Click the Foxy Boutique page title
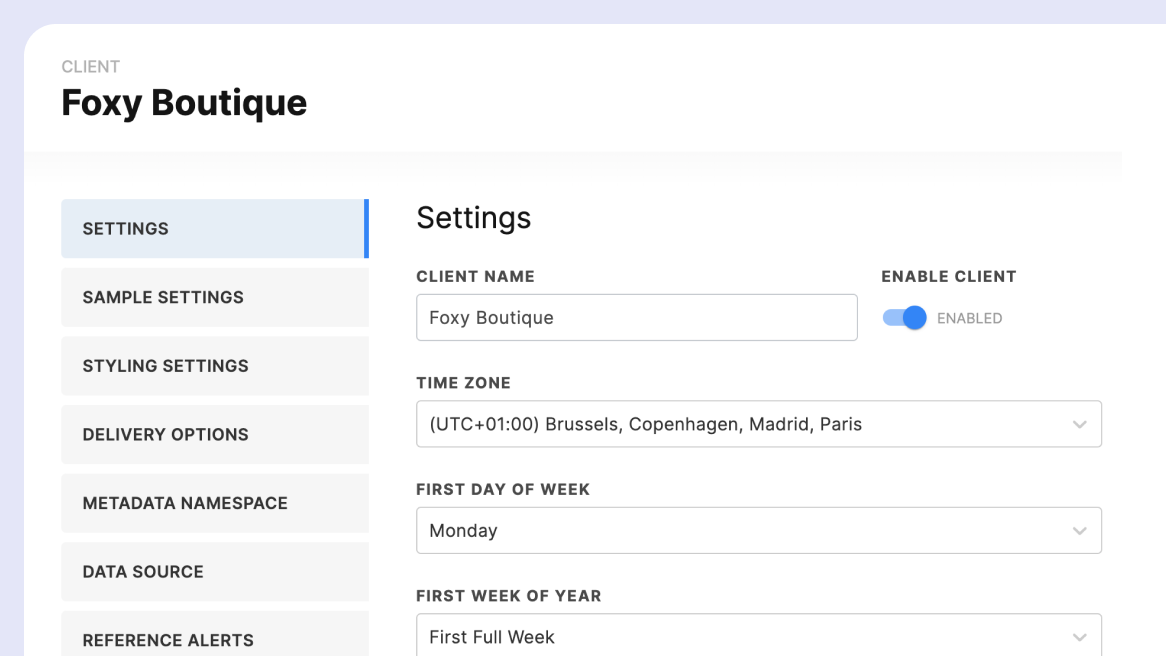1166x656 pixels. [x=184, y=103]
